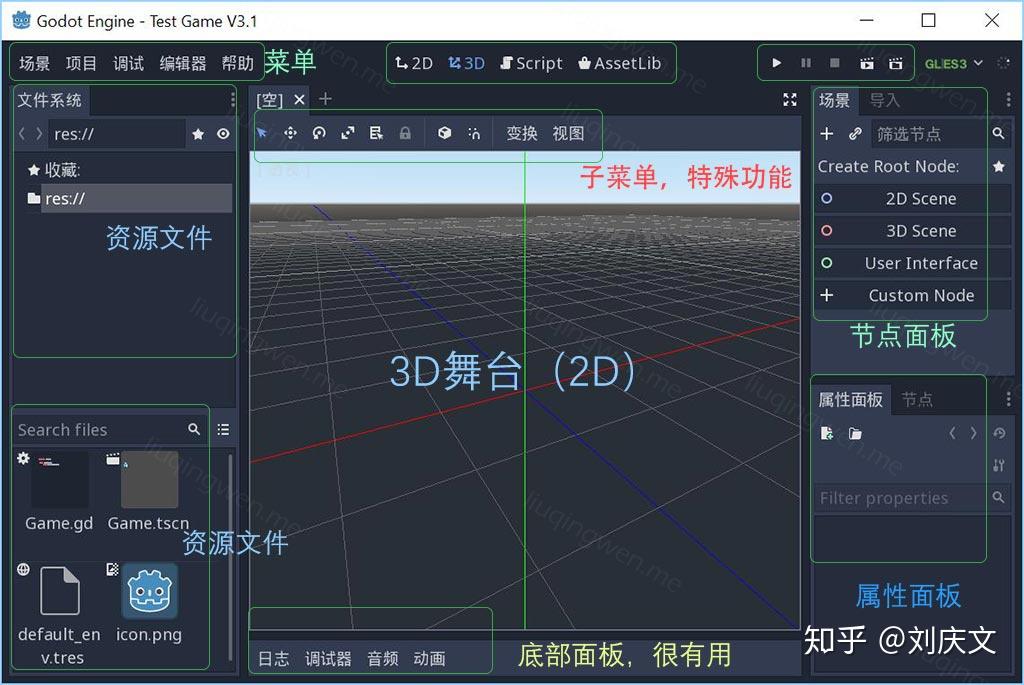Image resolution: width=1024 pixels, height=685 pixels.
Task: Activate the Select arrow tool above the viewport
Action: [263, 132]
